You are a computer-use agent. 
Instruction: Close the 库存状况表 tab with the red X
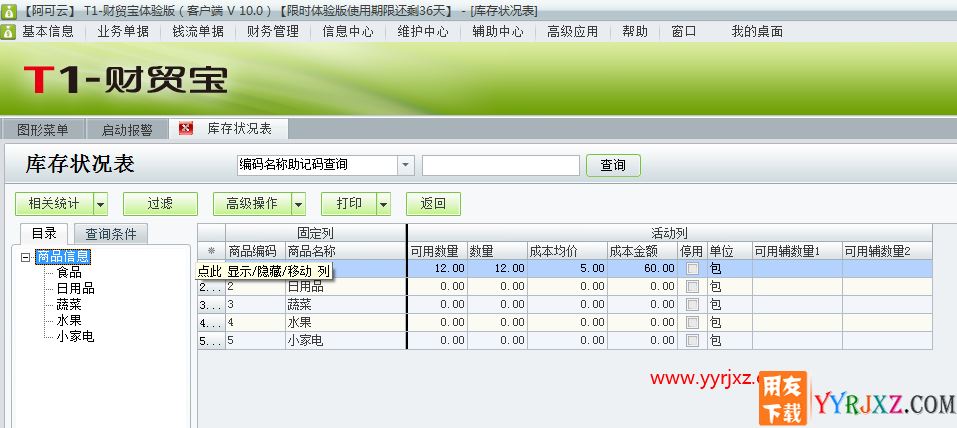point(186,128)
